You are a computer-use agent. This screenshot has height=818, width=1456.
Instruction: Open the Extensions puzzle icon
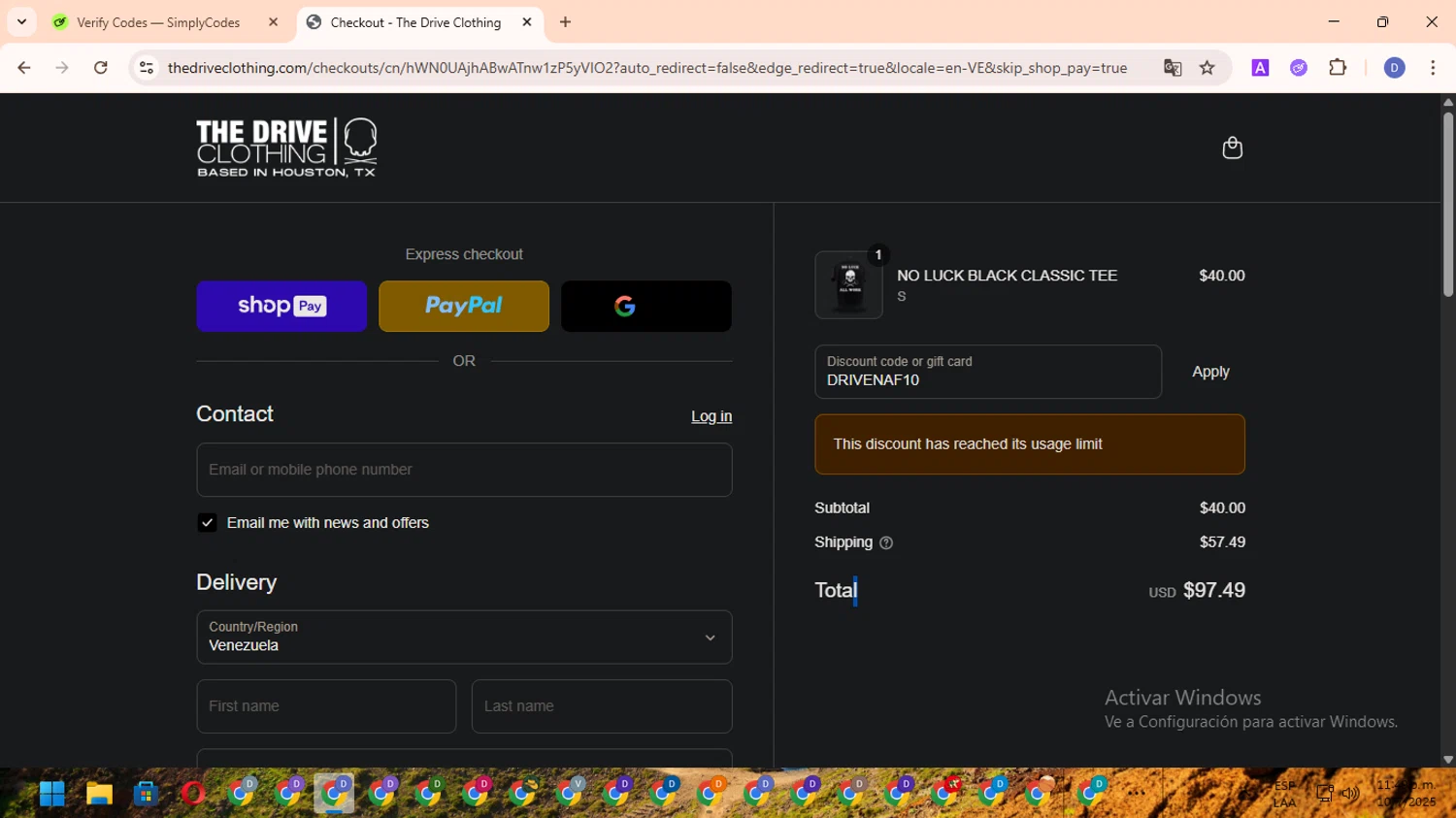point(1338,68)
